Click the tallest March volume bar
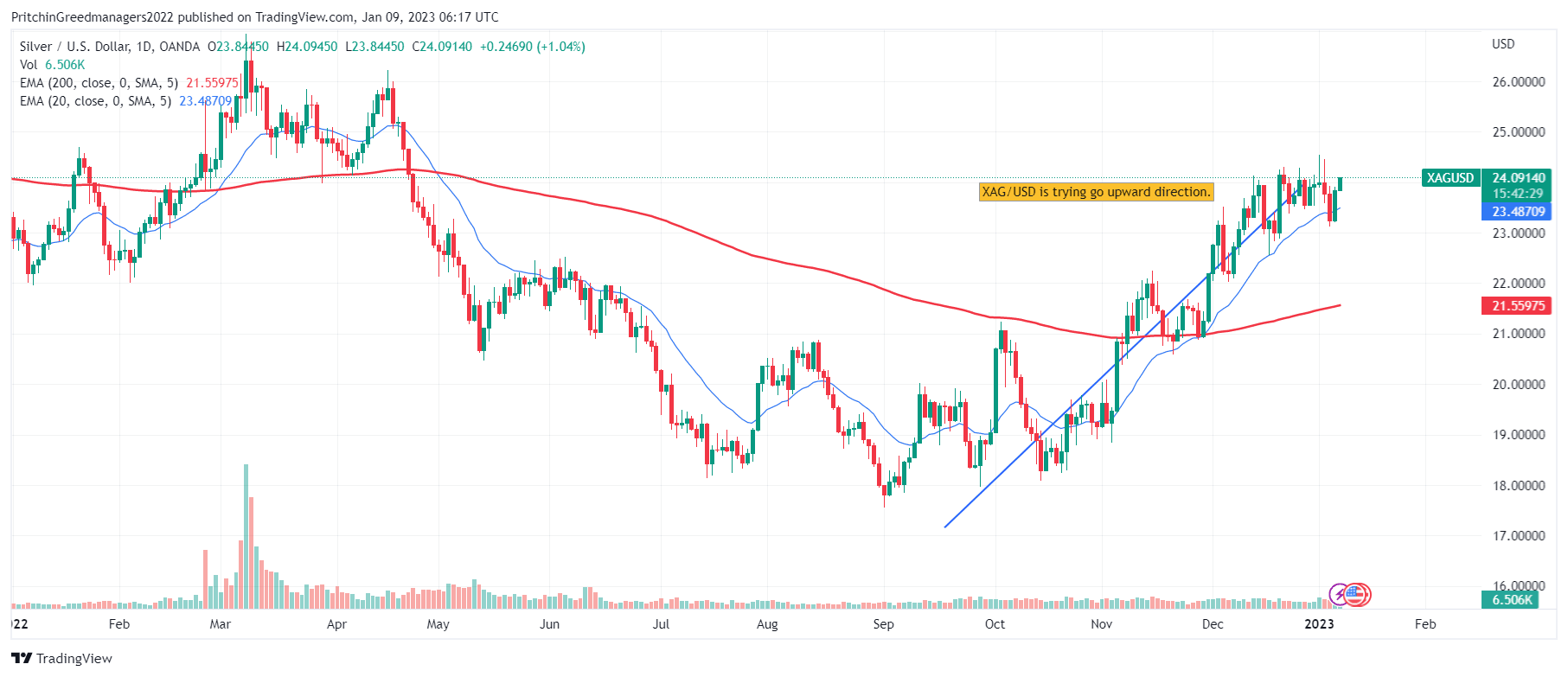 click(x=246, y=536)
